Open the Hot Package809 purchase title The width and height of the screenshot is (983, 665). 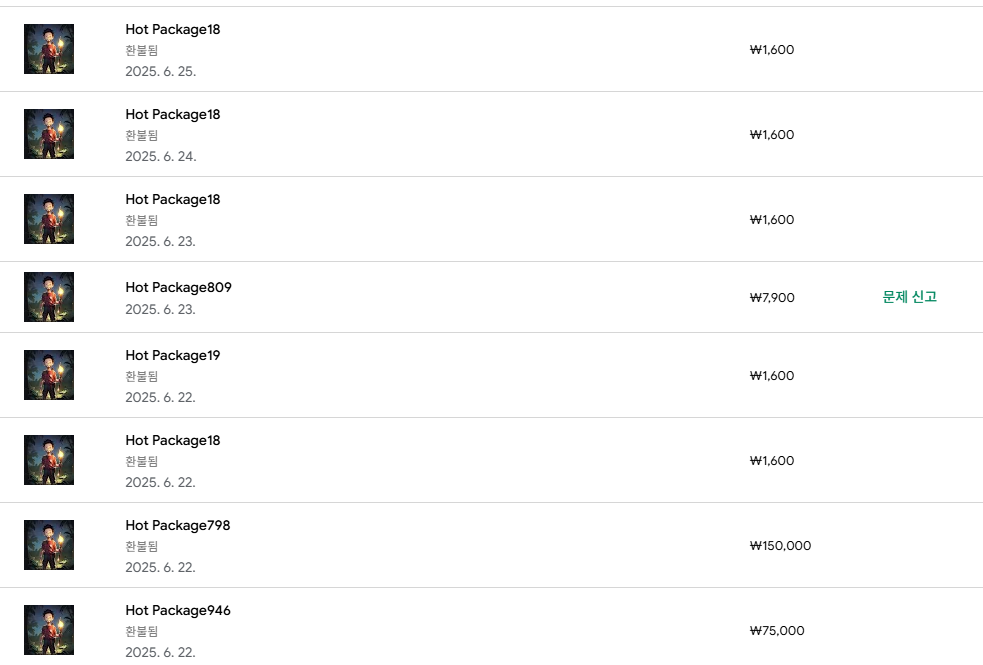tap(178, 287)
